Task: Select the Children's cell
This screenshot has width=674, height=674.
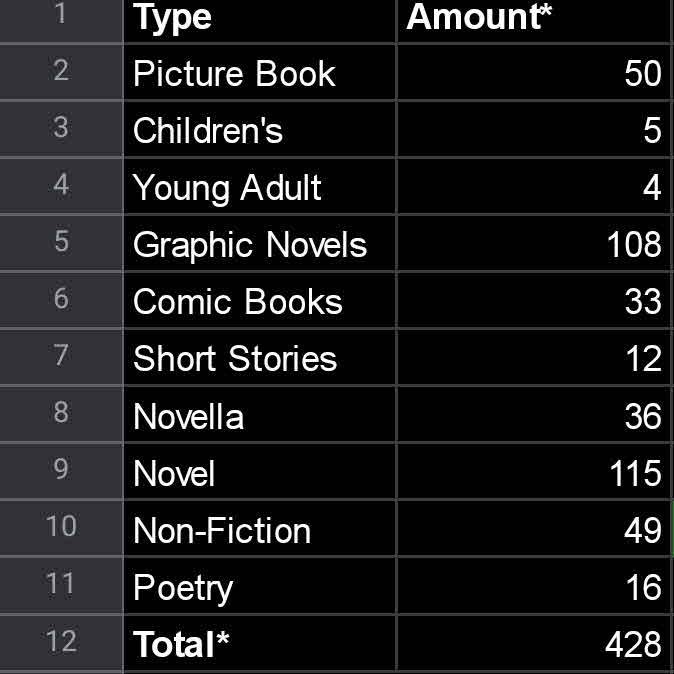Action: point(258,131)
